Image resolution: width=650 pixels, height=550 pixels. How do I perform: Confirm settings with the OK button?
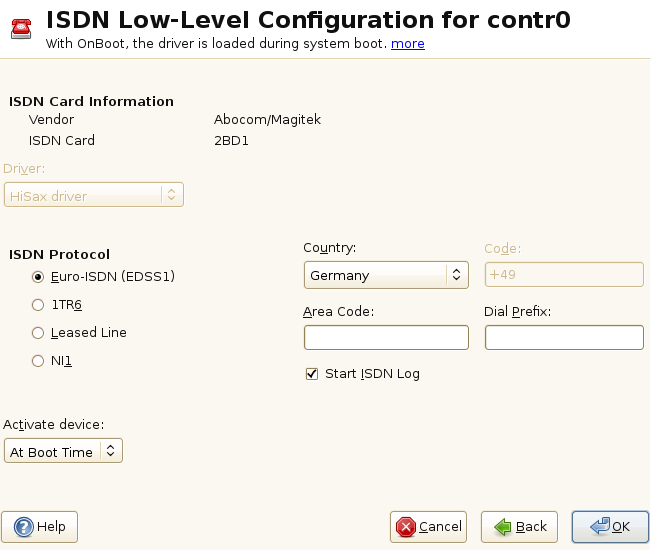click(x=610, y=526)
